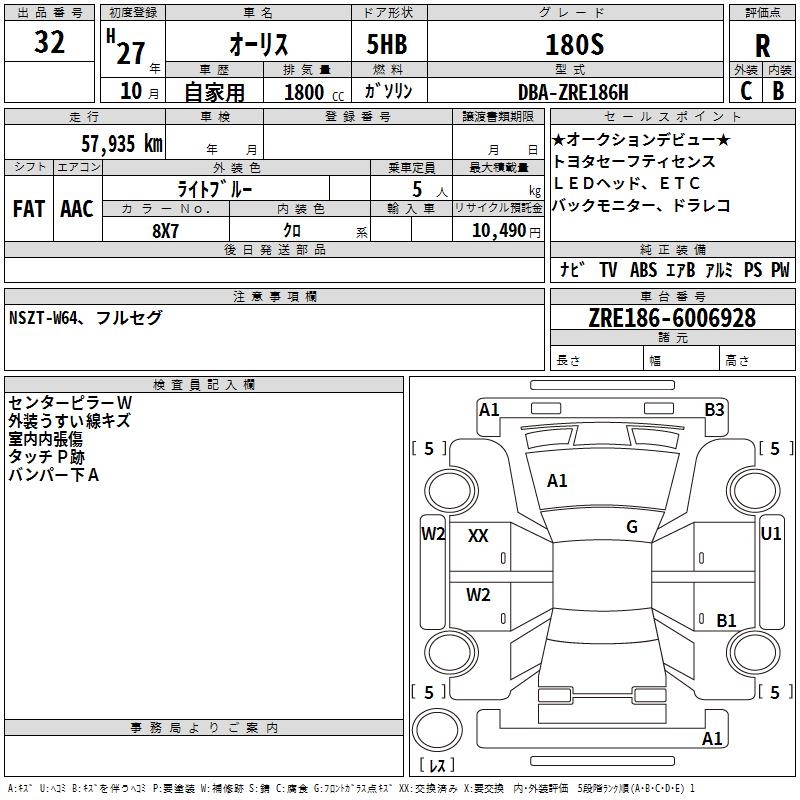Click the G windshield mark on diagram
Image resolution: width=800 pixels, height=800 pixels.
[632, 527]
